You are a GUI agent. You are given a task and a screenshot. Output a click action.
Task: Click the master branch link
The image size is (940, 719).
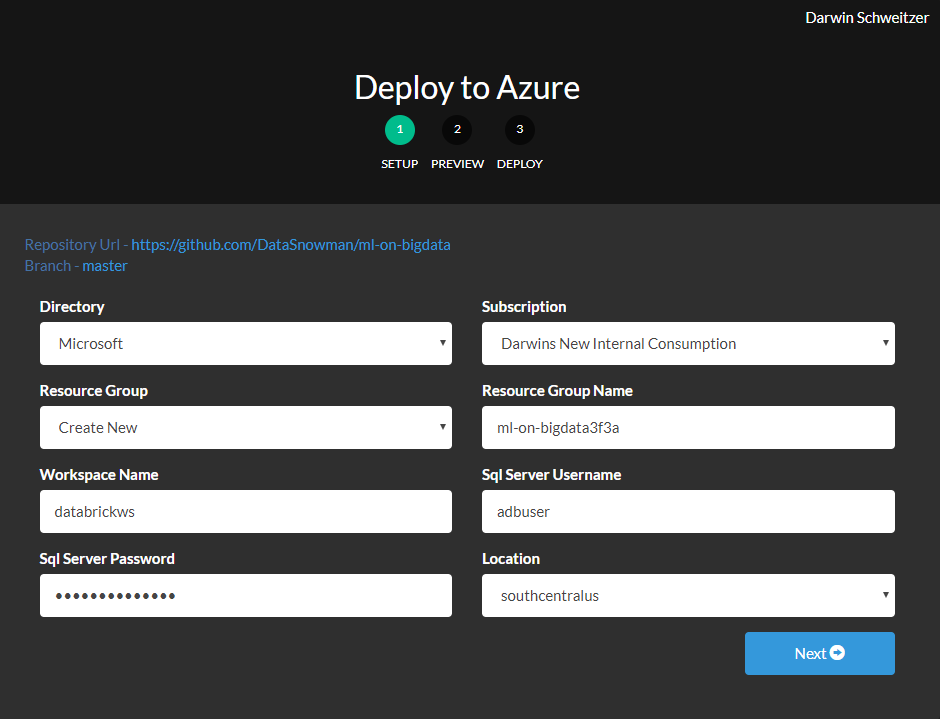[x=105, y=266]
